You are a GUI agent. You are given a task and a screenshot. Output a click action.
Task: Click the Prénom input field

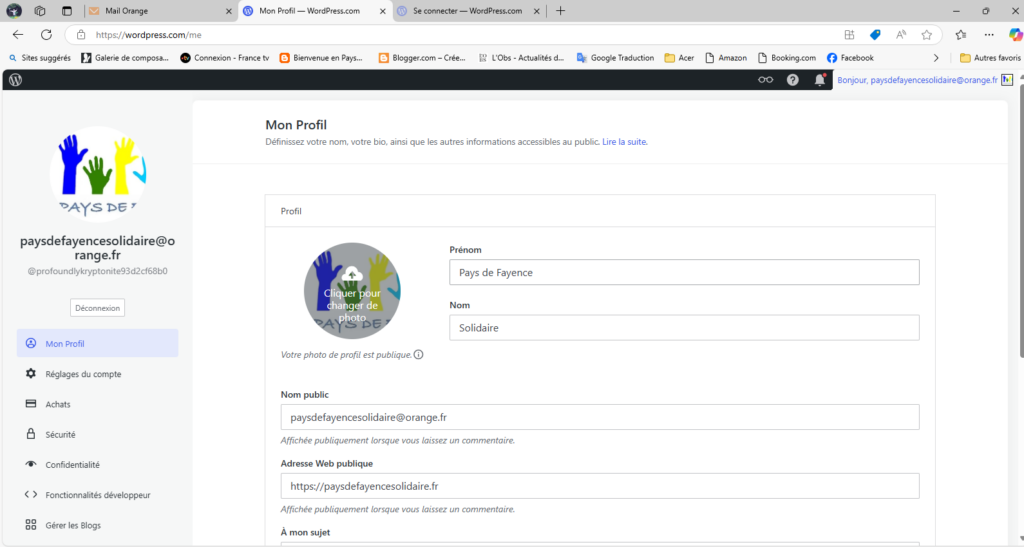click(x=683, y=273)
